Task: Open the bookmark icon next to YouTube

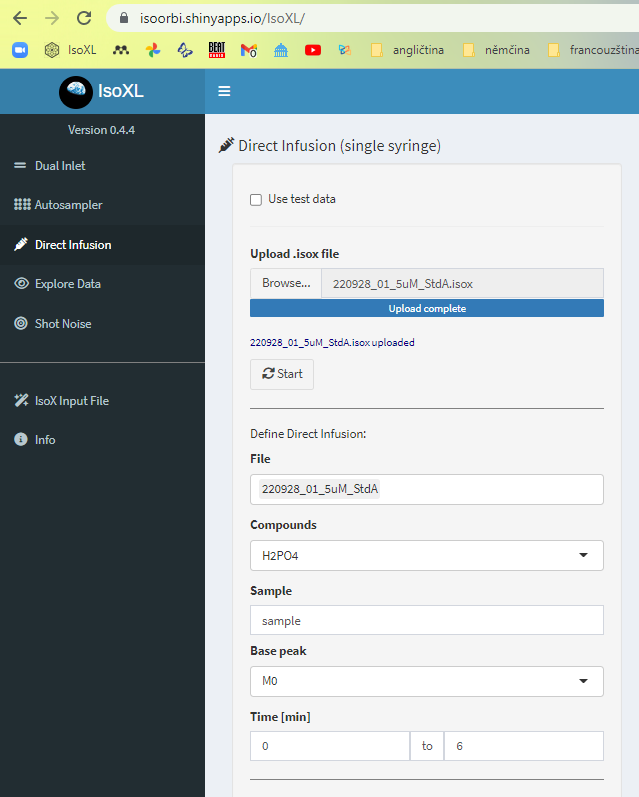Action: pos(345,50)
